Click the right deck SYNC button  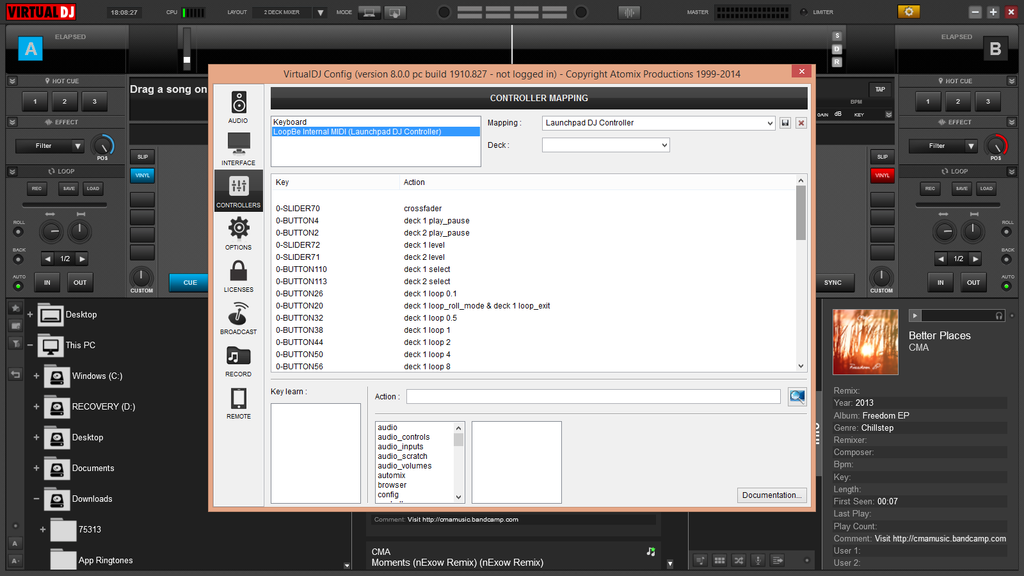833,282
